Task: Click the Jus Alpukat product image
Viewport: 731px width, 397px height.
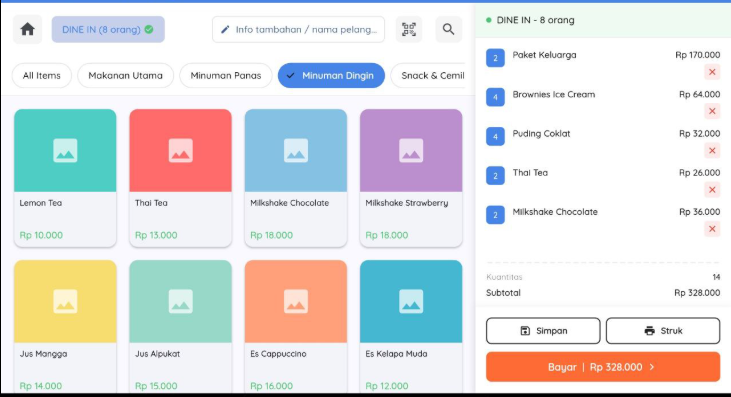Action: [180, 301]
